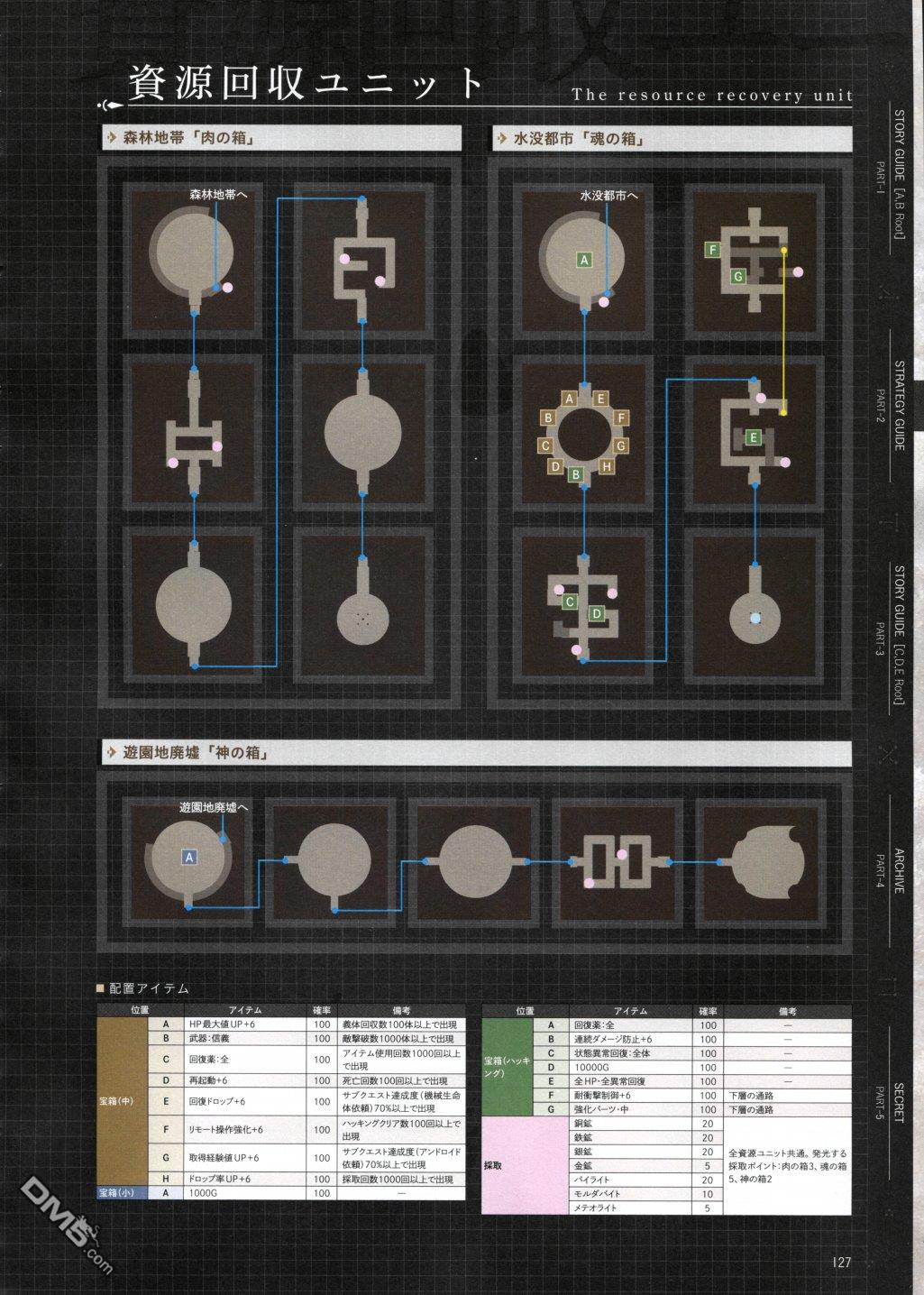
Task: Click the green 宝箱(ハッキング) legend cell
Action: point(514,1067)
